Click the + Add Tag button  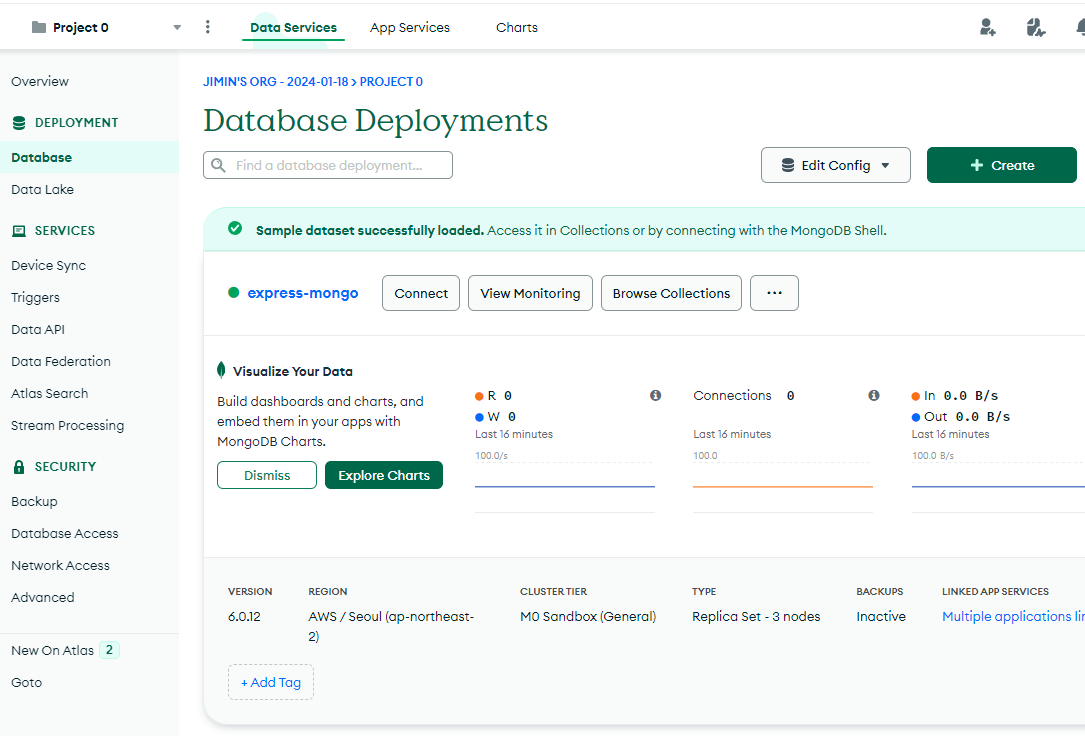tap(271, 682)
